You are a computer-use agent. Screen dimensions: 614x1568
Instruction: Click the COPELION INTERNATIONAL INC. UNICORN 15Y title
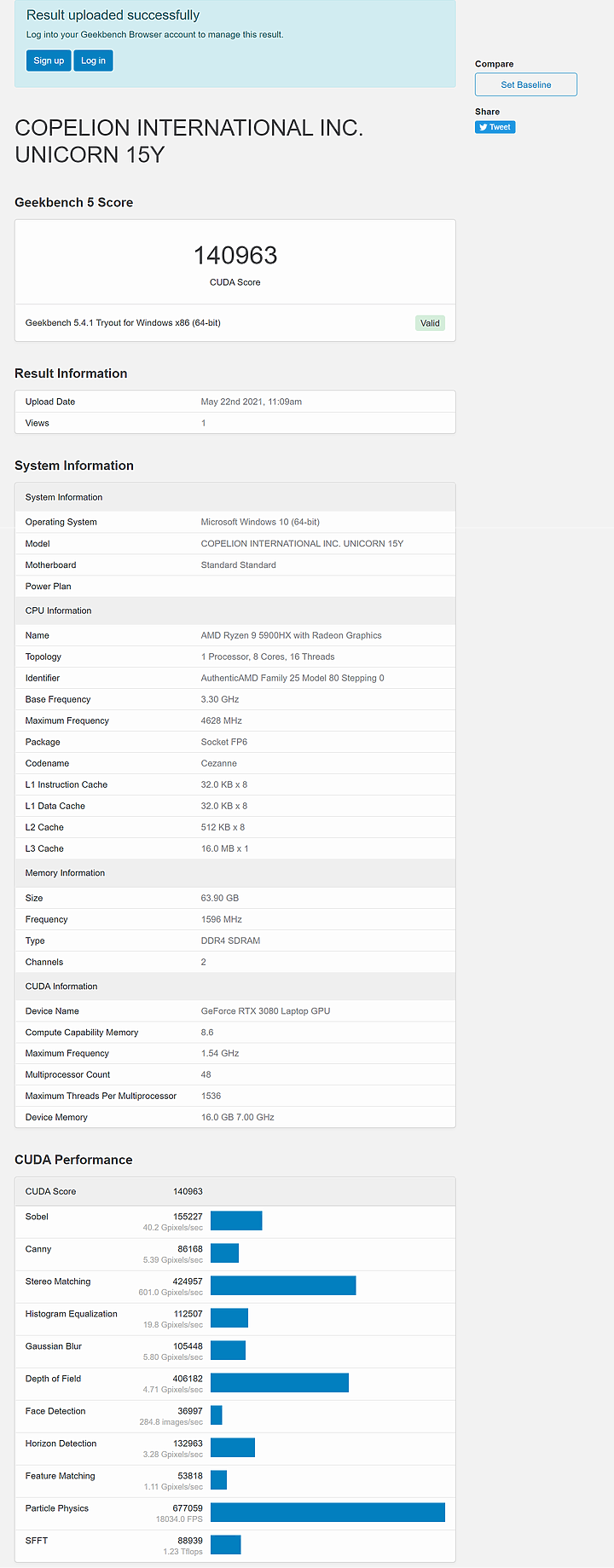[x=189, y=141]
